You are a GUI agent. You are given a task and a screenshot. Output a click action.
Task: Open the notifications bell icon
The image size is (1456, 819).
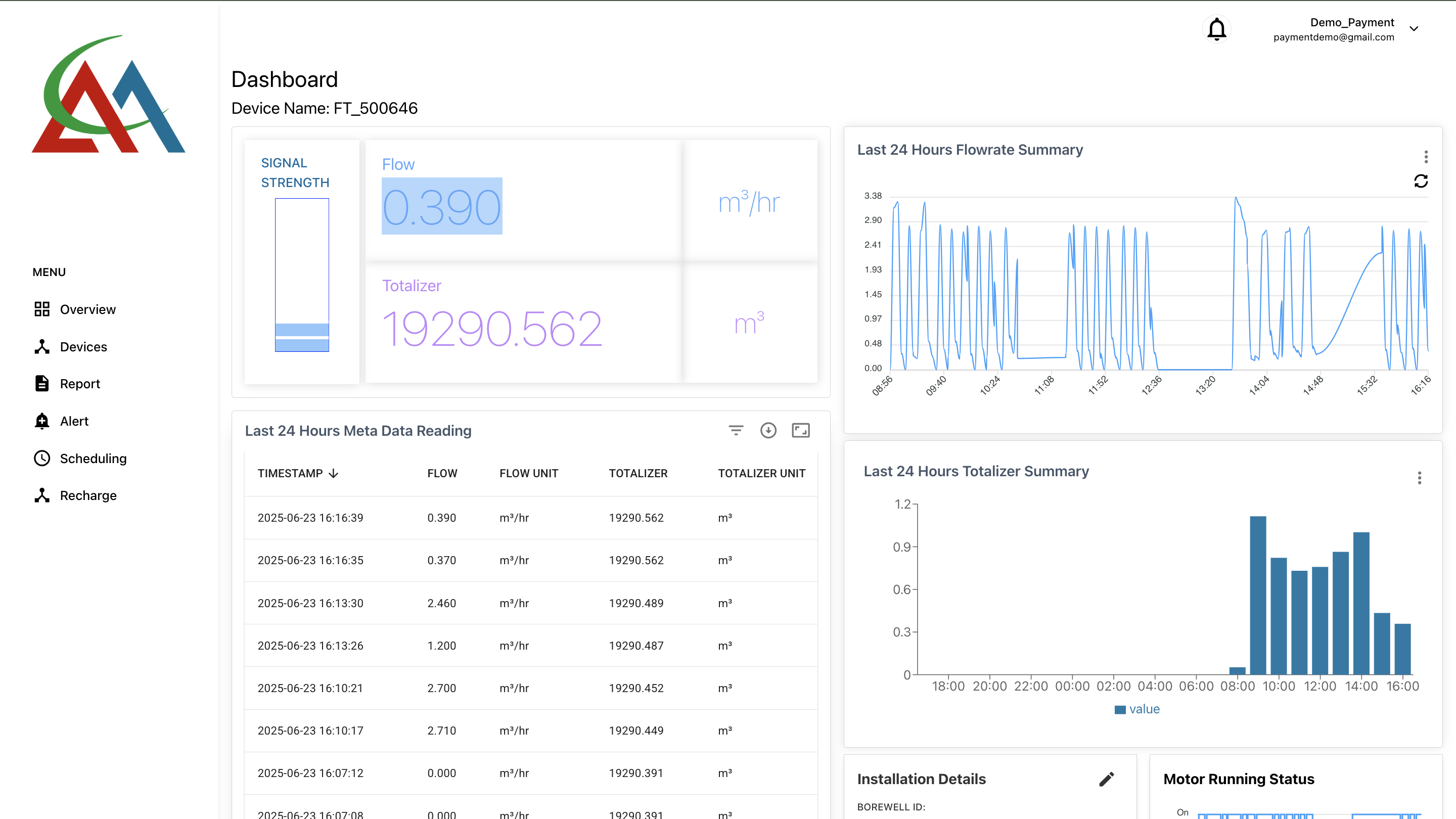coord(1216,29)
